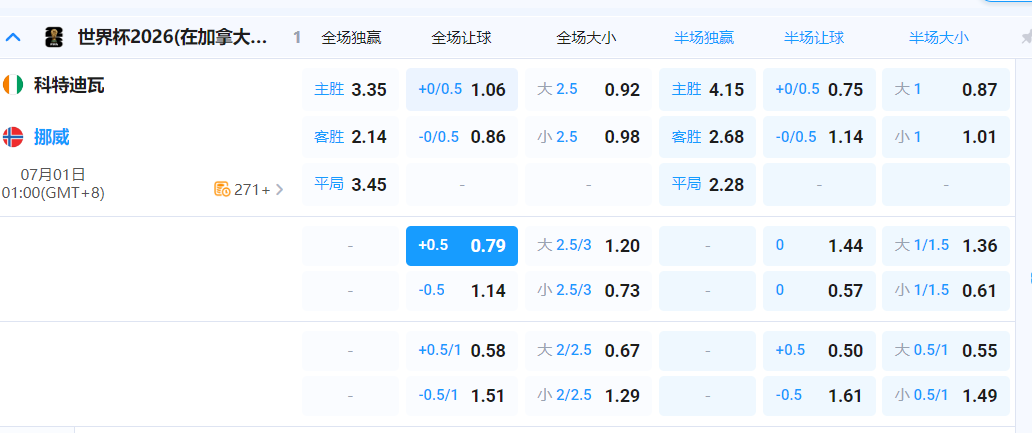Pick half-time 大 0.5/1 at 0.55
1032x433 pixels.
click(x=946, y=351)
